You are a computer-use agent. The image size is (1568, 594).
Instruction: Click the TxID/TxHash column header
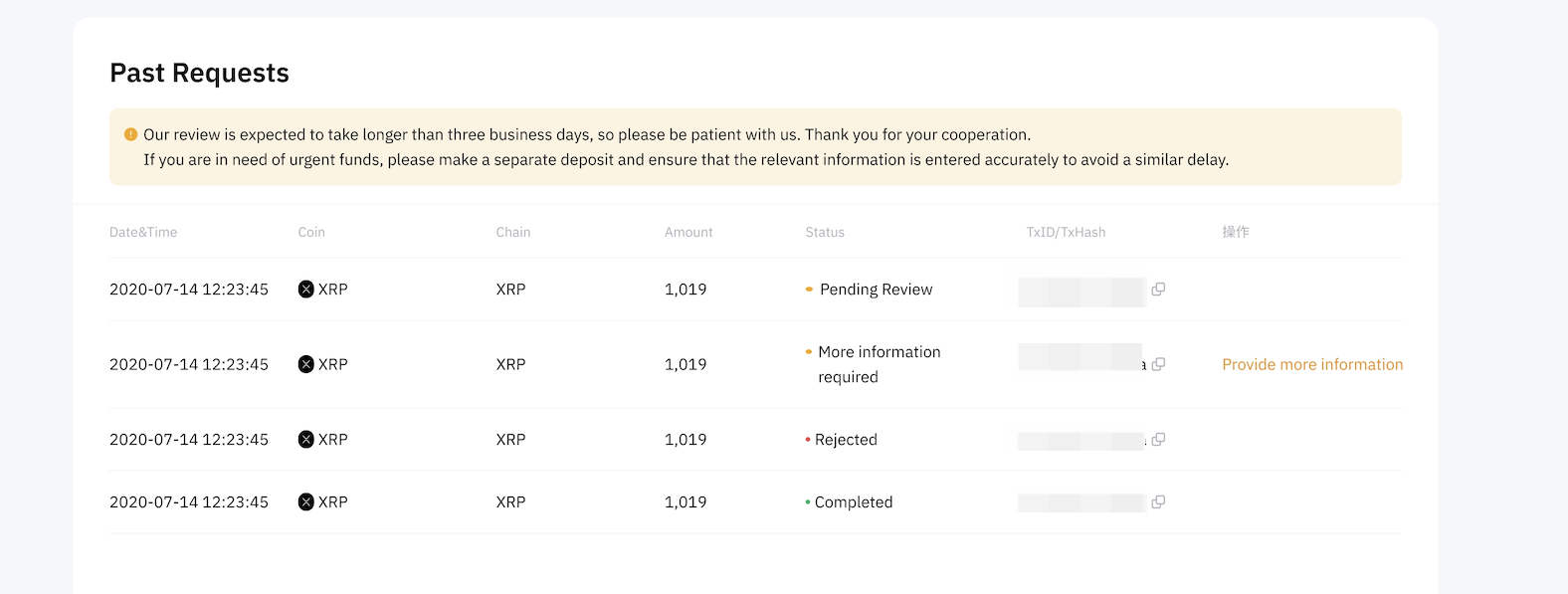(1066, 232)
